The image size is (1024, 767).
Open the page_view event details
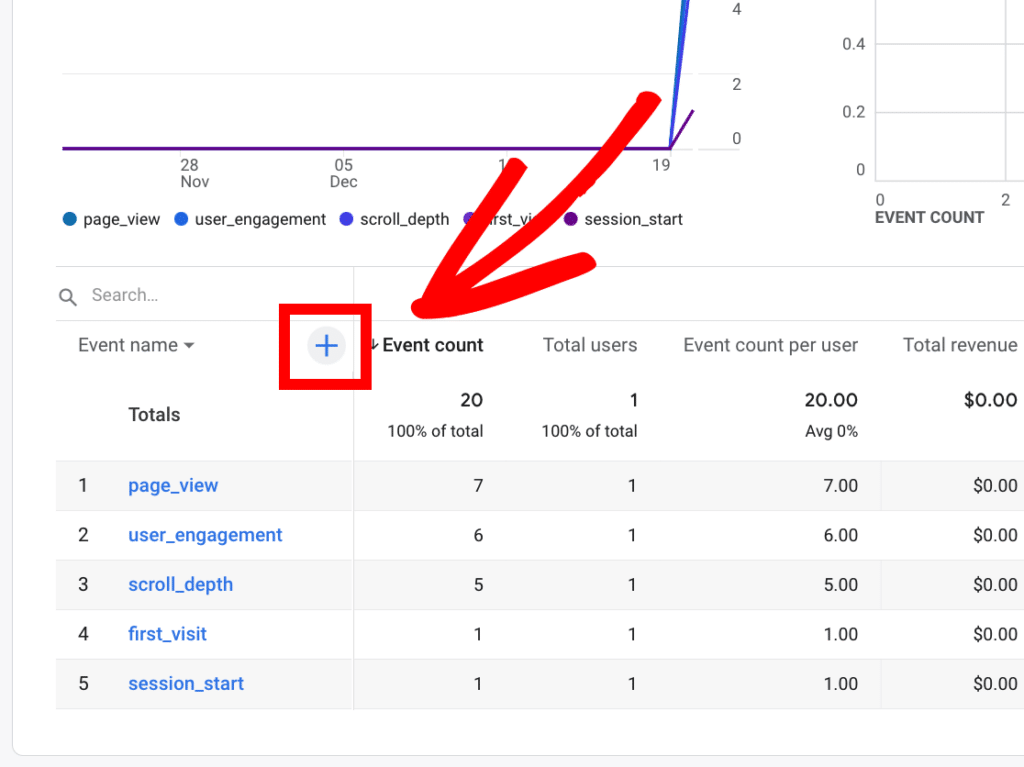173,485
